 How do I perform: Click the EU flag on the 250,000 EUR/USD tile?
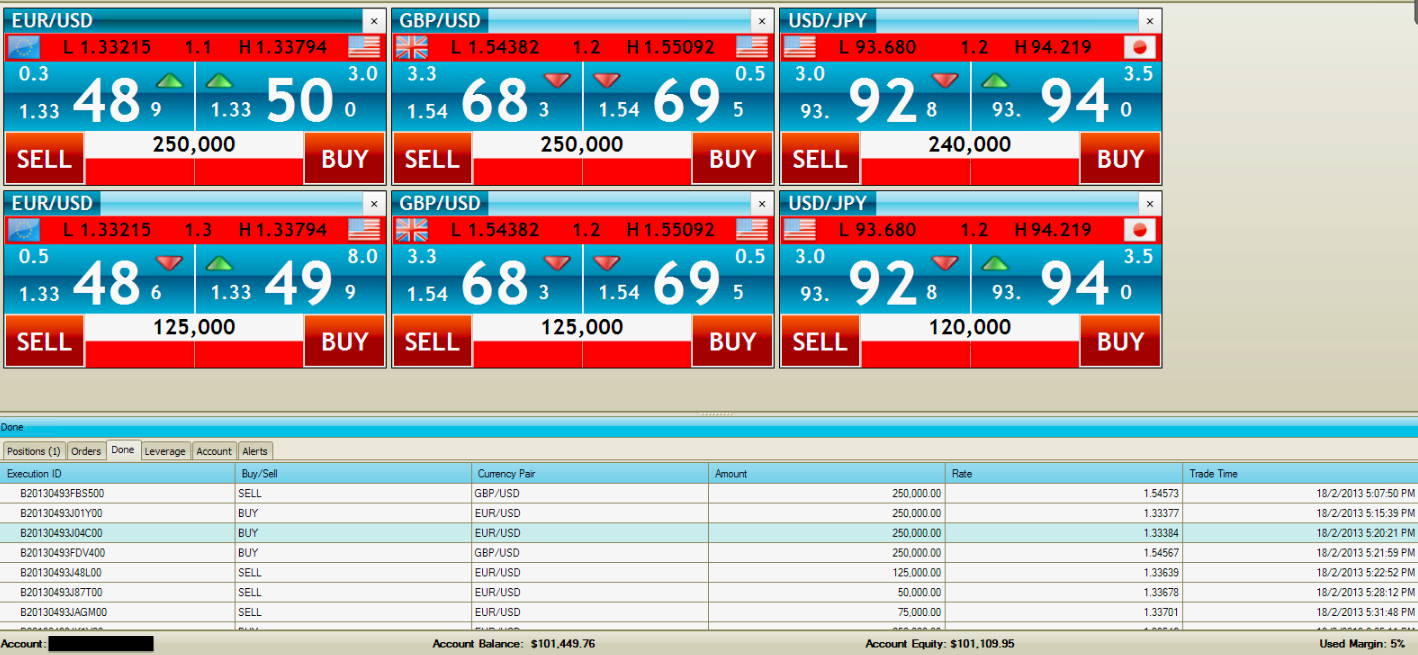(x=23, y=47)
